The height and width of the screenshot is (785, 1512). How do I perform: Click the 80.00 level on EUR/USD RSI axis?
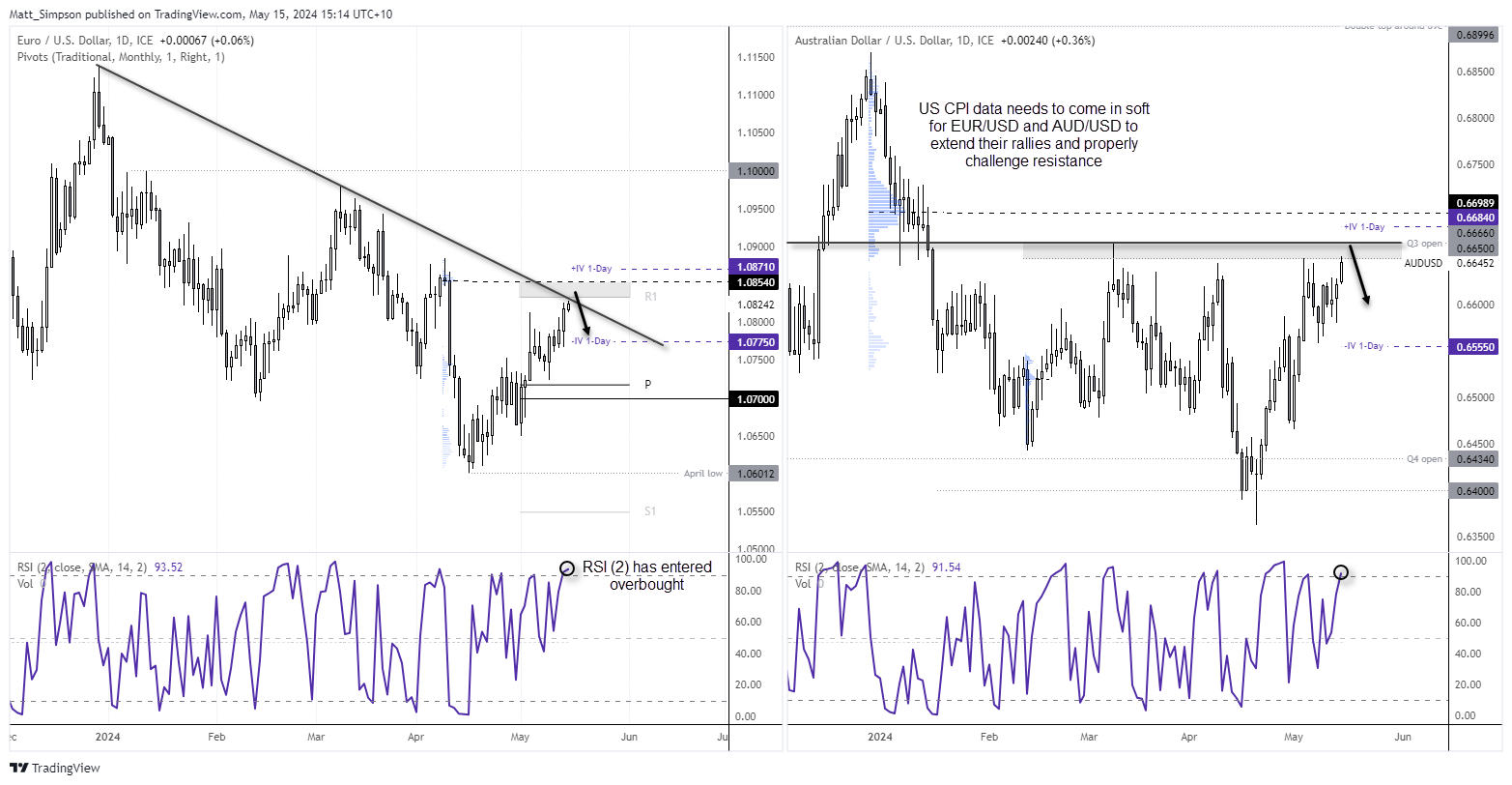click(x=751, y=591)
